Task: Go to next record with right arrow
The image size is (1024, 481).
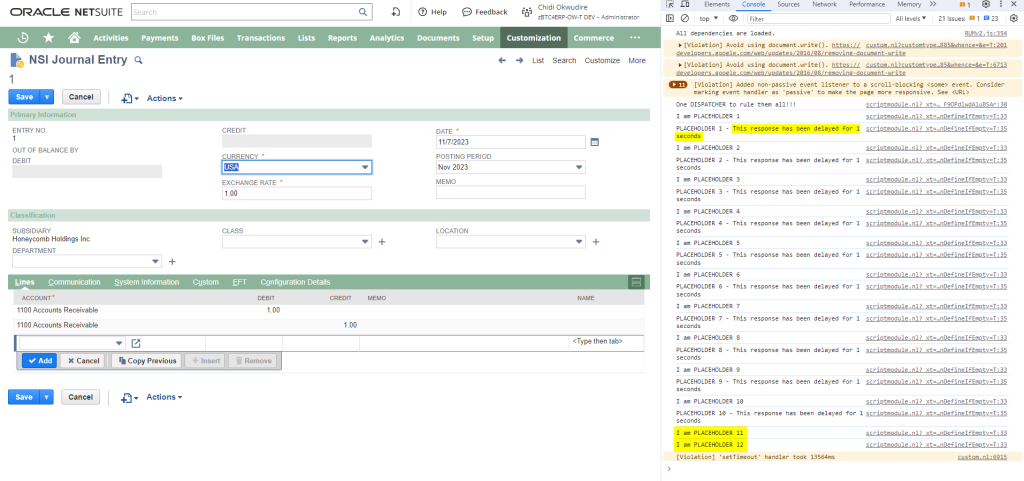Action: coord(519,60)
